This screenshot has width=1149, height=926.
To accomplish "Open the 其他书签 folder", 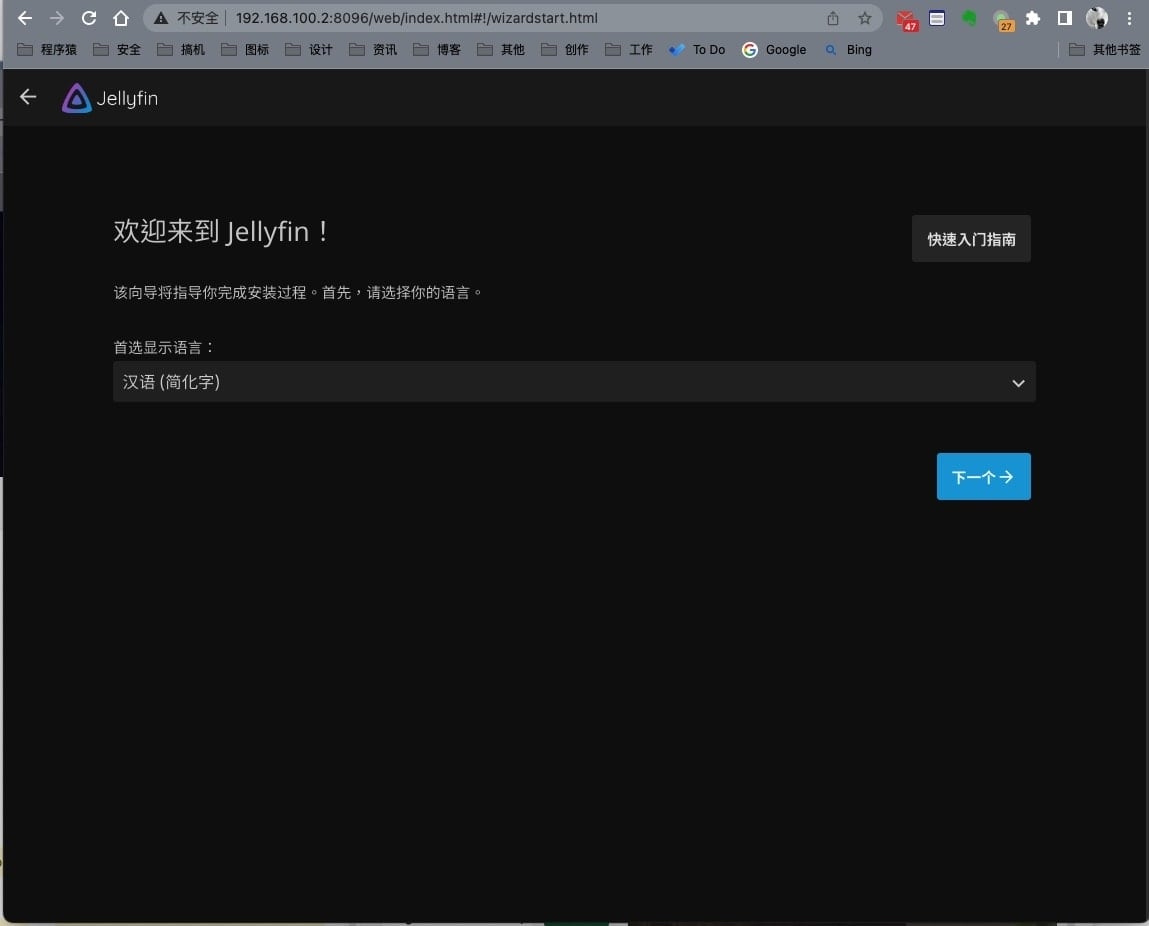I will pyautogui.click(x=1105, y=50).
